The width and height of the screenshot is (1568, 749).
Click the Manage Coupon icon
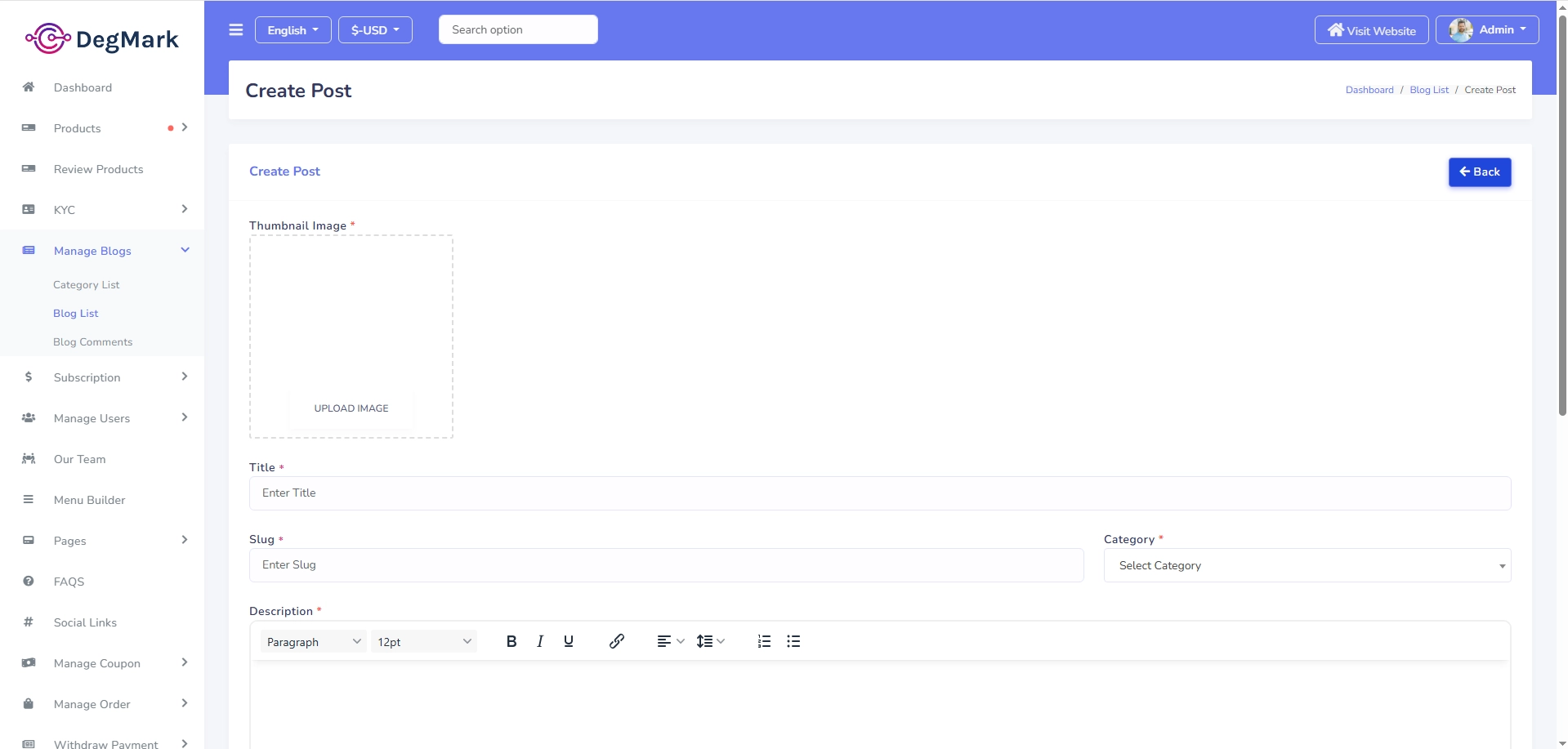[29, 662]
